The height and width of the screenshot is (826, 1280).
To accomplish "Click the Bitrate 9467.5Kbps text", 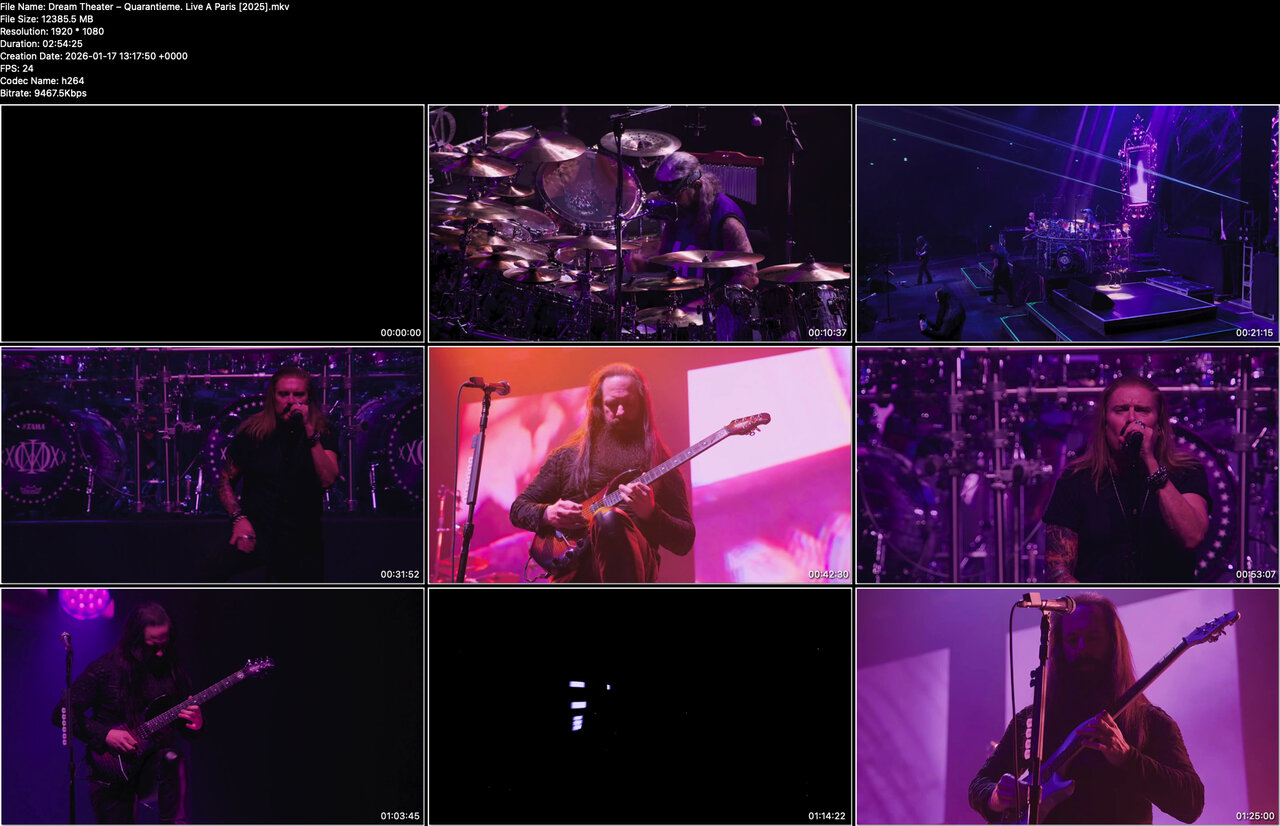I will pyautogui.click(x=43, y=93).
